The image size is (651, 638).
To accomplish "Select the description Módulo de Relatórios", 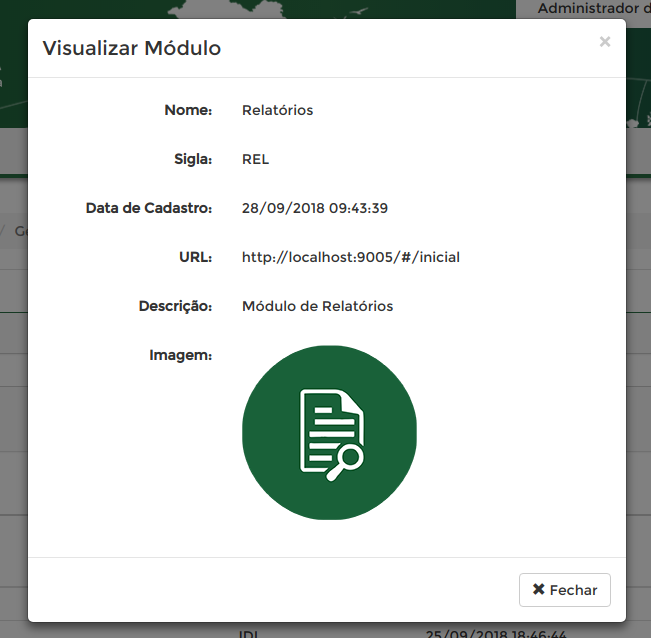I will [x=317, y=306].
